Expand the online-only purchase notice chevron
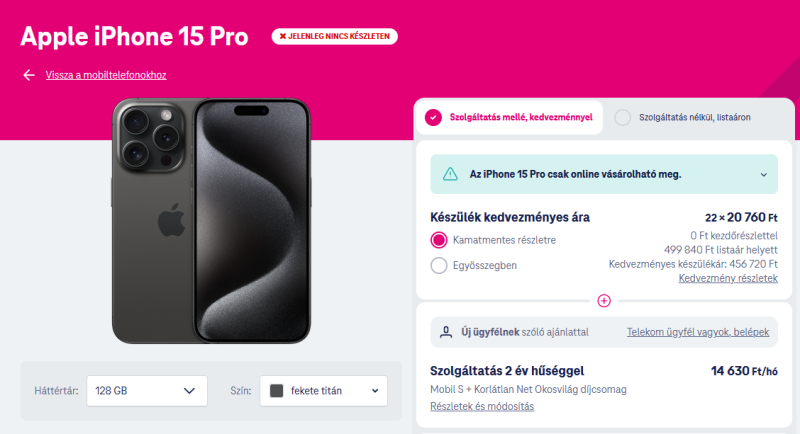The width and height of the screenshot is (800, 434). tap(764, 174)
